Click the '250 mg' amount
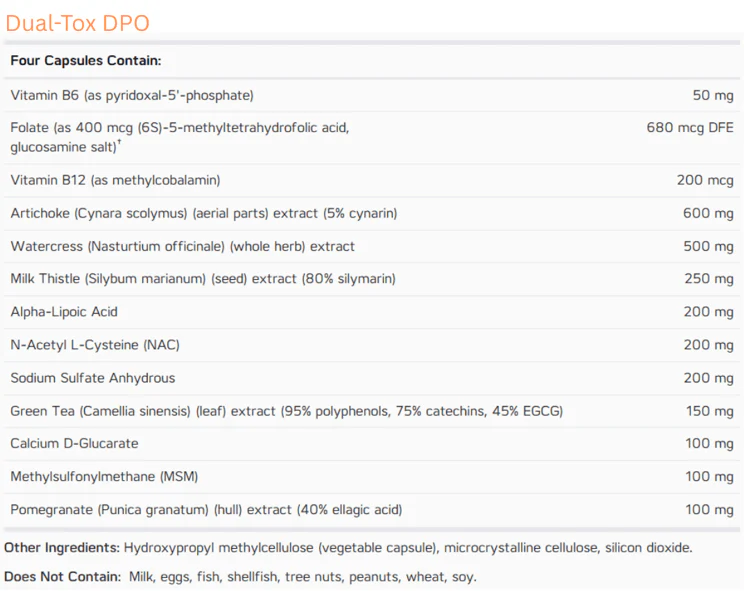Screen dimensions: 744x591 coord(708,278)
